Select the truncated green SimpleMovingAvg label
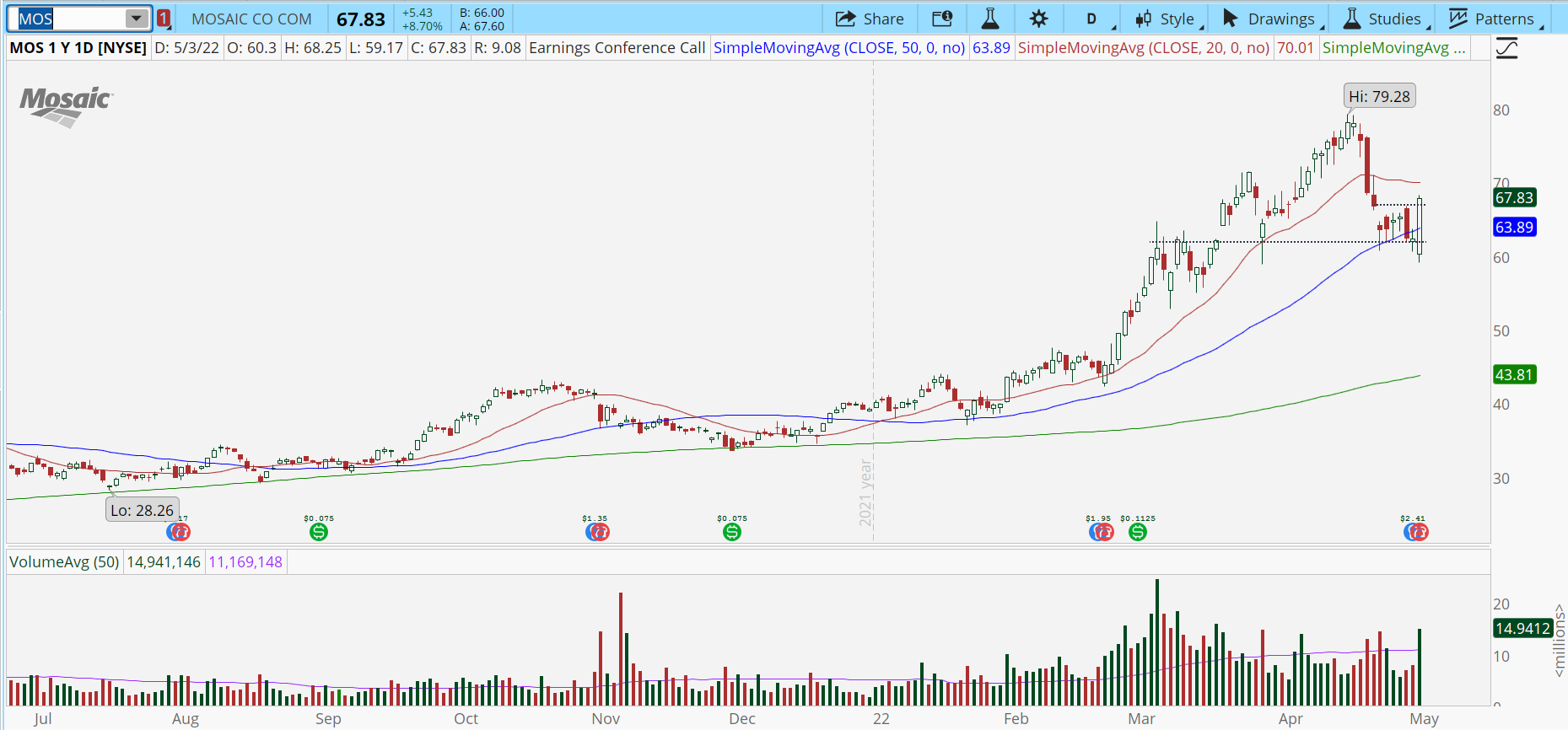Viewport: 1568px width, 730px height. (x=1393, y=48)
